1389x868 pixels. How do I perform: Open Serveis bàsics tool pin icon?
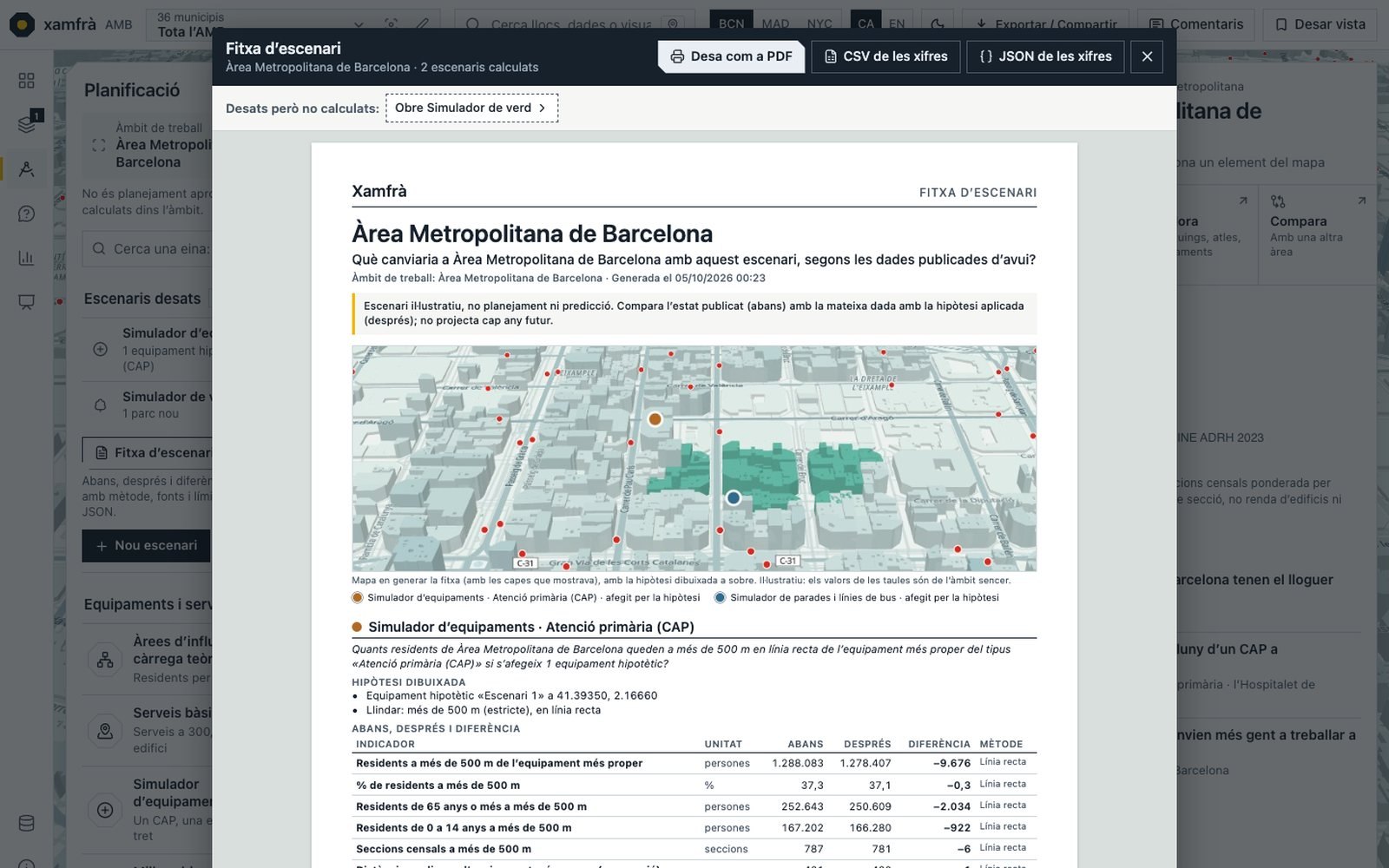[105, 731]
